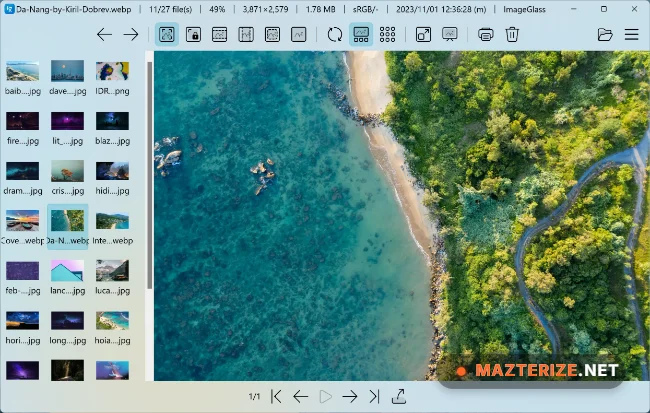Jump to first frame button
The image size is (650, 413).
tap(276, 397)
